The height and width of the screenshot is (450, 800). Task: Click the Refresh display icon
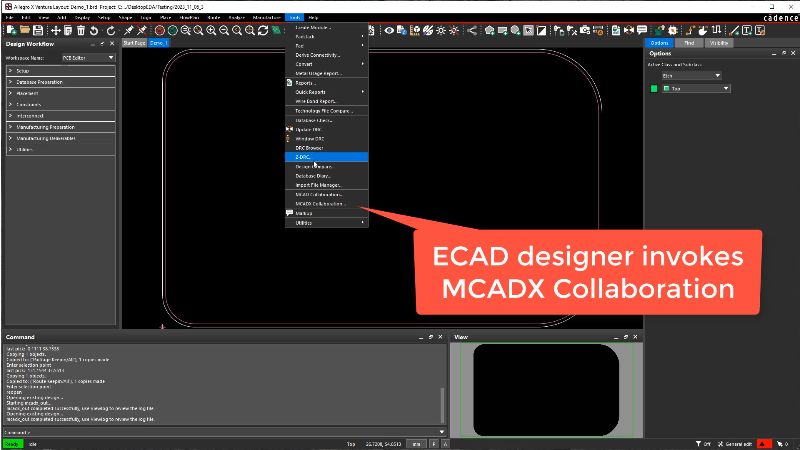(264, 31)
